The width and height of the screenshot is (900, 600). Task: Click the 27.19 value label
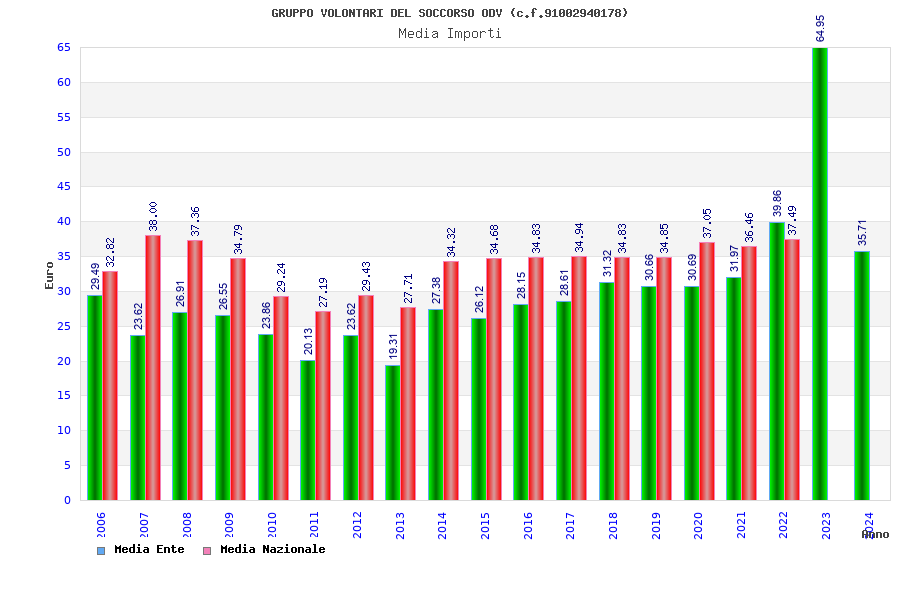323,292
